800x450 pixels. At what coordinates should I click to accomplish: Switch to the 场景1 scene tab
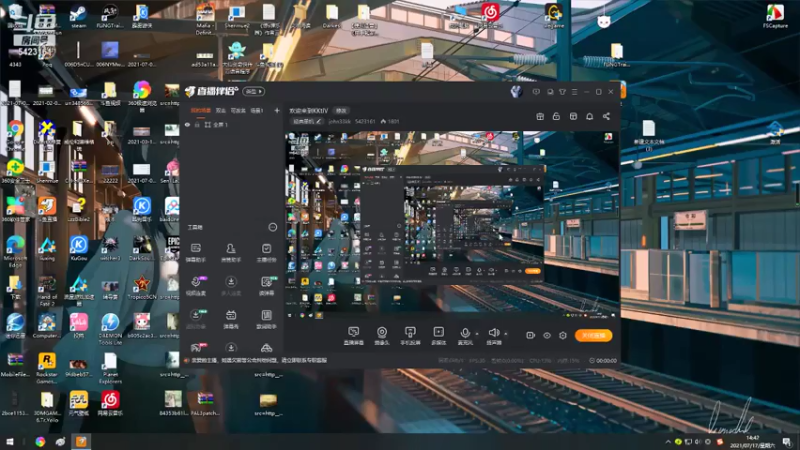point(257,110)
